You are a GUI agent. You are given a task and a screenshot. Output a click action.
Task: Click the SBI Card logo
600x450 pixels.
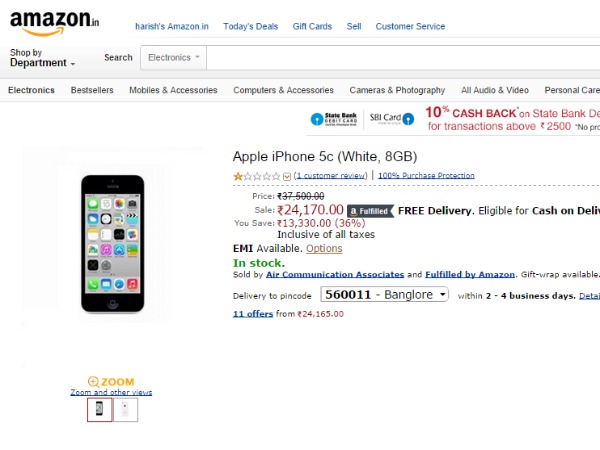386,118
